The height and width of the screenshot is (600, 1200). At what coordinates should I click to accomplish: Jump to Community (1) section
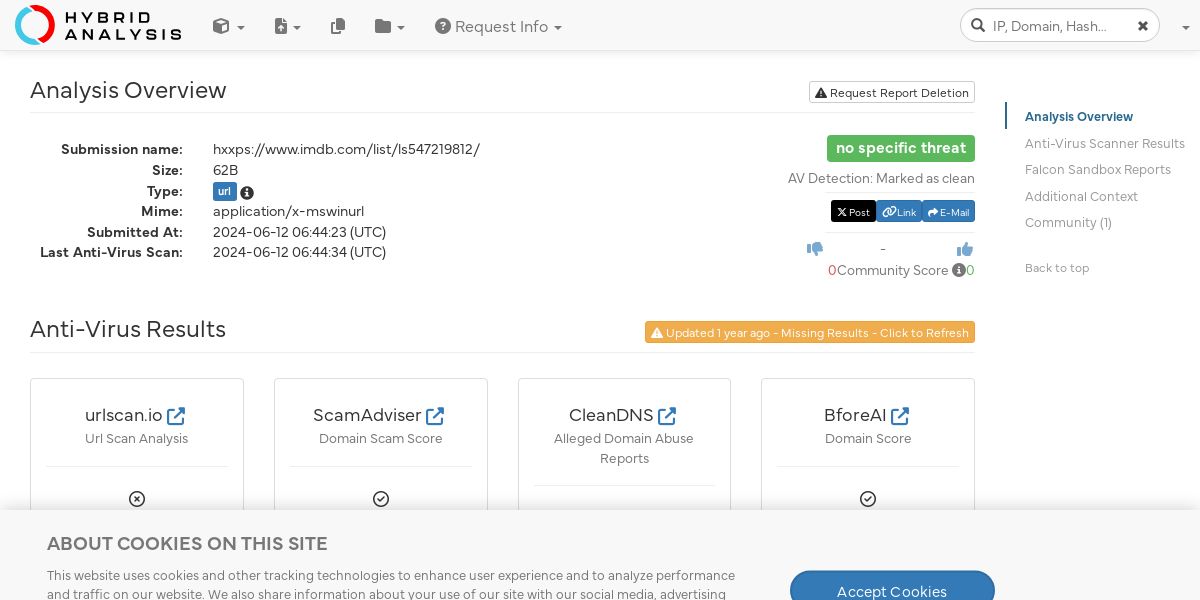point(1068,223)
